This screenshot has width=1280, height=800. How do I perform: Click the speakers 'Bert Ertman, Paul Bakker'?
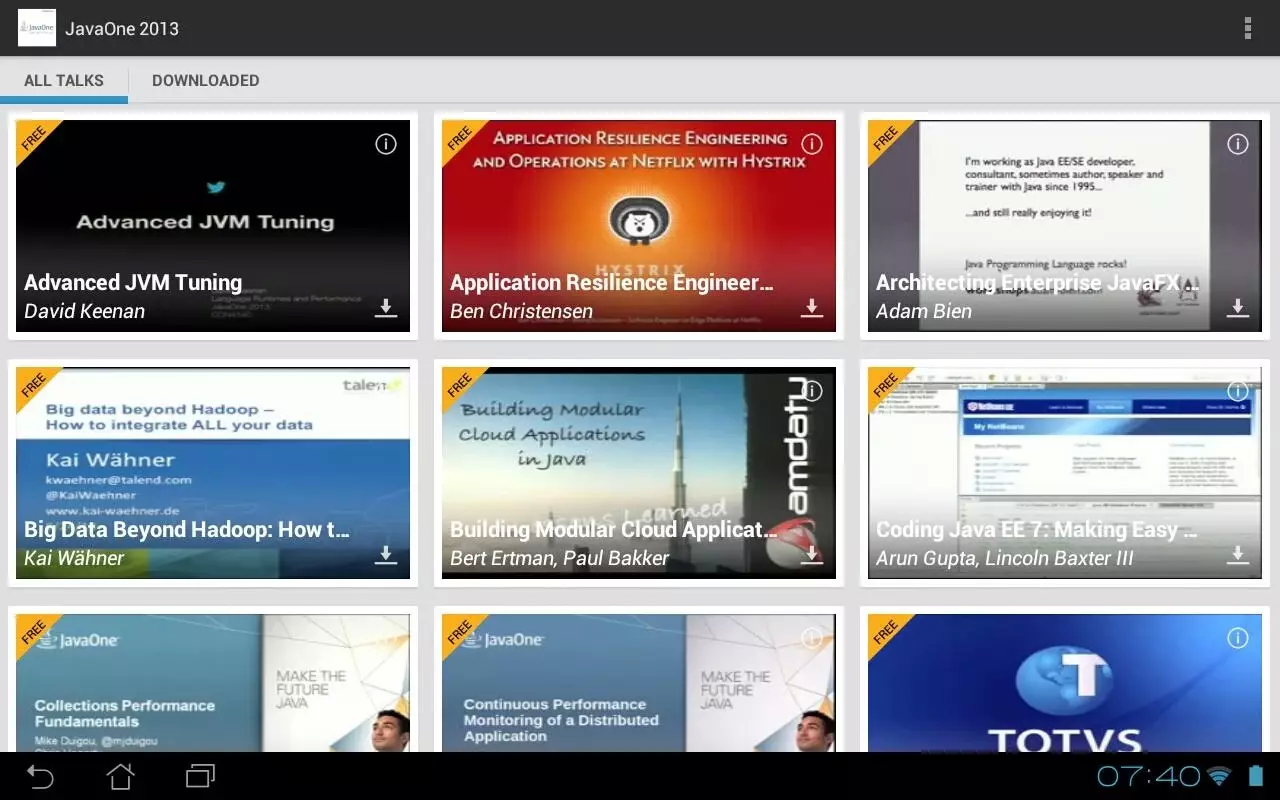(x=559, y=558)
